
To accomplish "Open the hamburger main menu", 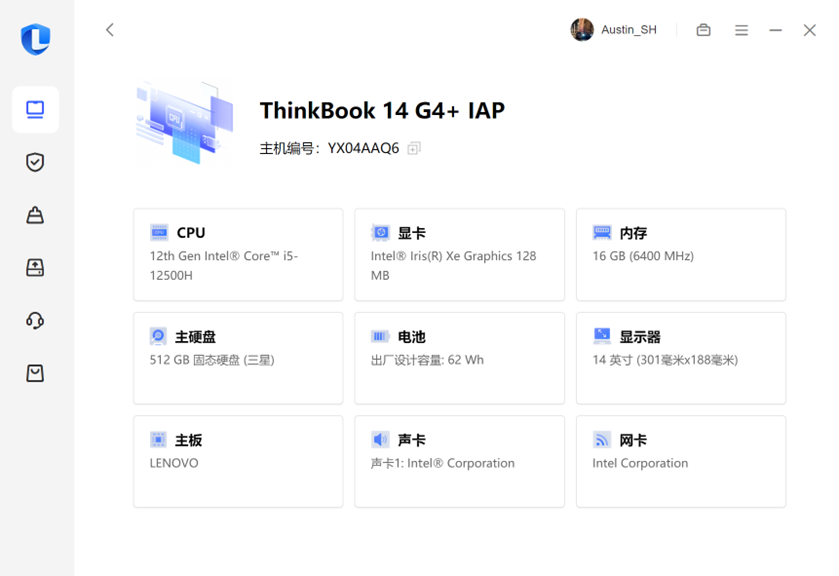I will [x=741, y=31].
